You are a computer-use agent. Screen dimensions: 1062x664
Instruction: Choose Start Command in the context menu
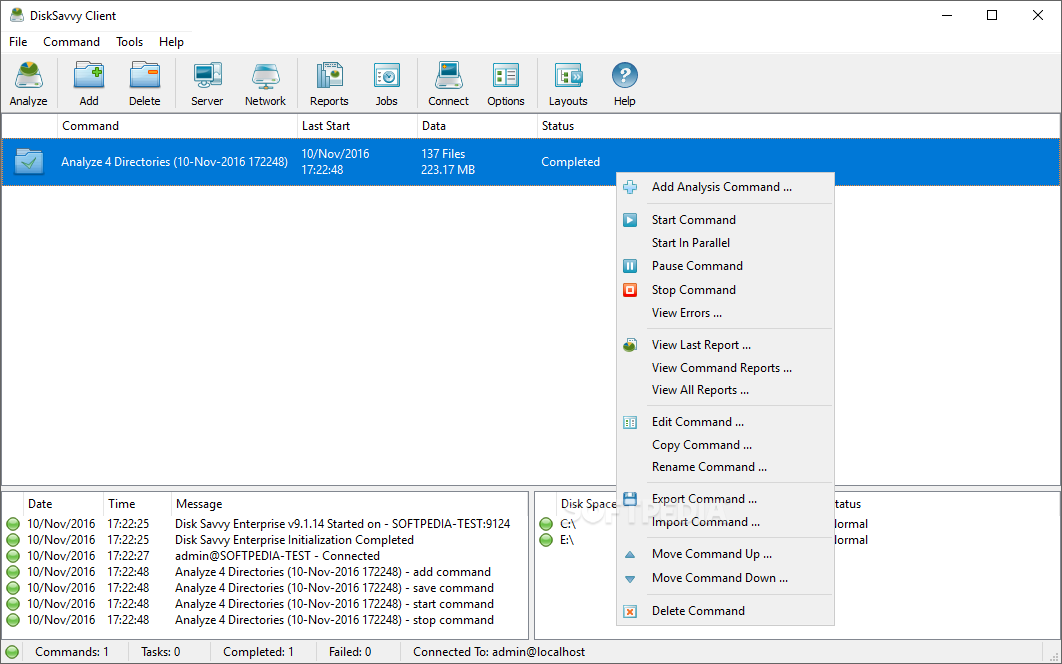tap(725, 220)
